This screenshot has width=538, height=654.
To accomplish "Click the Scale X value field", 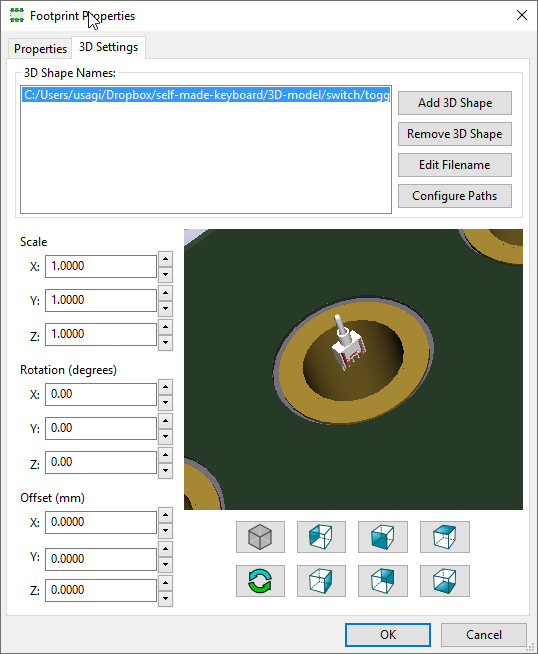I will [x=101, y=266].
